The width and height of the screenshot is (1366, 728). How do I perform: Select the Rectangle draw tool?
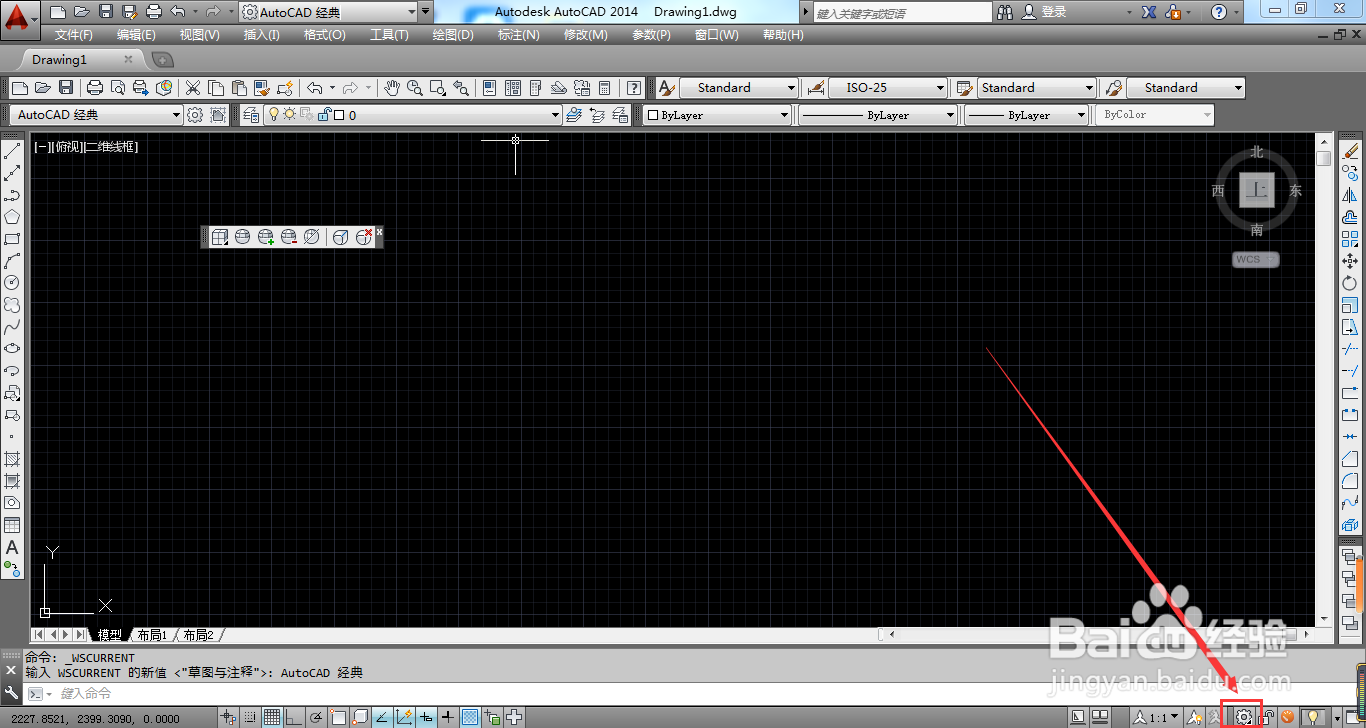[x=12, y=239]
